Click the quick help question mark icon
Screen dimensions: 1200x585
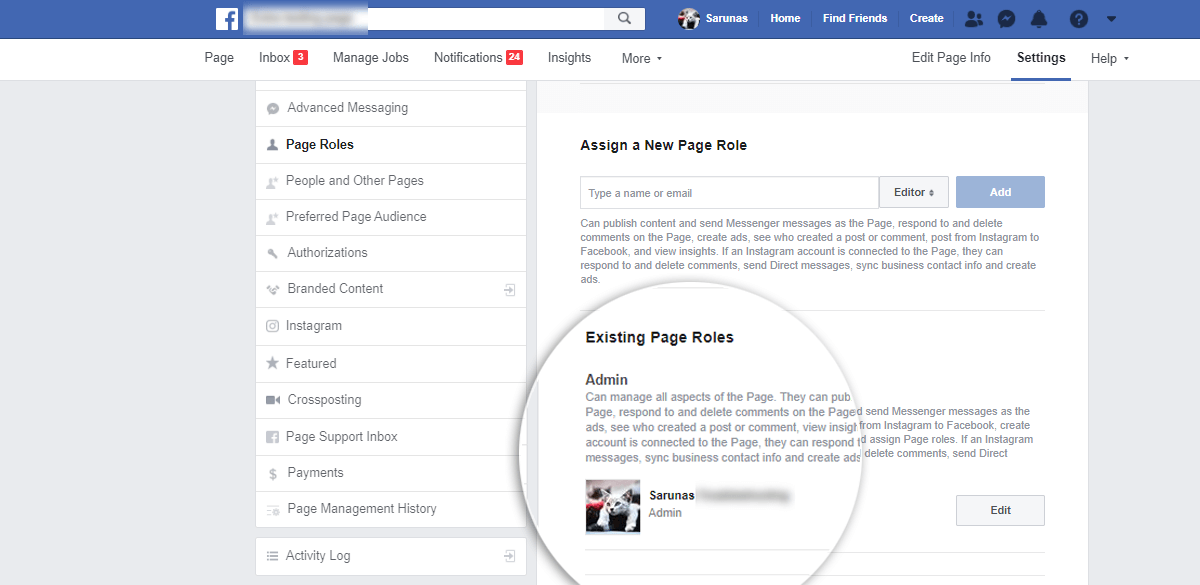(x=1078, y=18)
